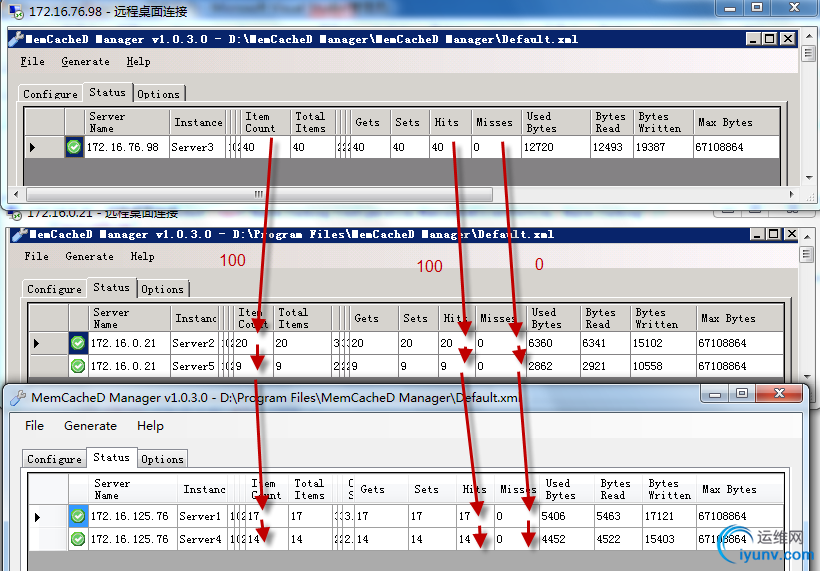Select row pointer arrow for Server2 row
Image resolution: width=820 pixels, height=571 pixels.
(36, 343)
